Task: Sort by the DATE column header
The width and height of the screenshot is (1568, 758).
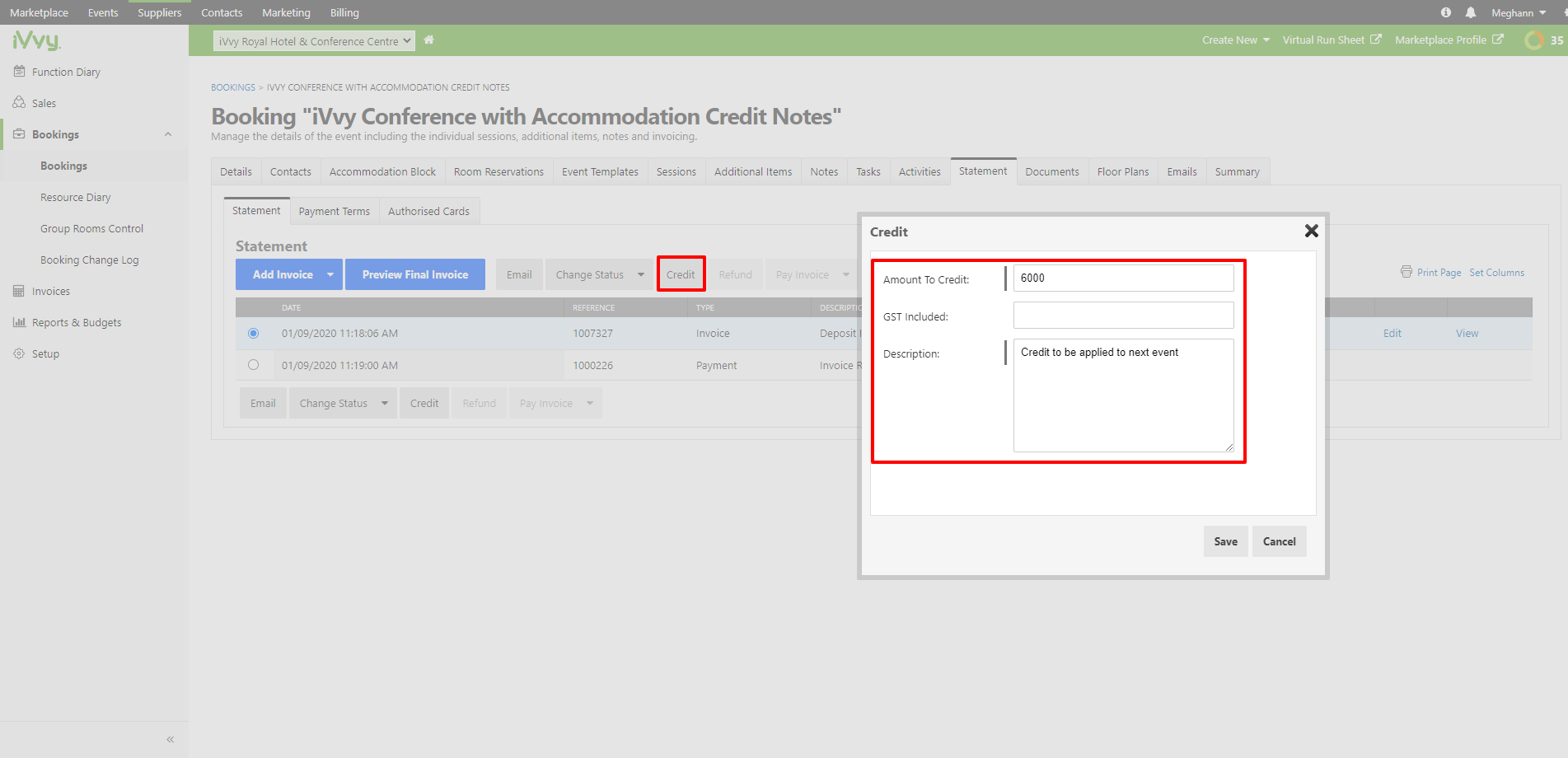Action: (291, 307)
